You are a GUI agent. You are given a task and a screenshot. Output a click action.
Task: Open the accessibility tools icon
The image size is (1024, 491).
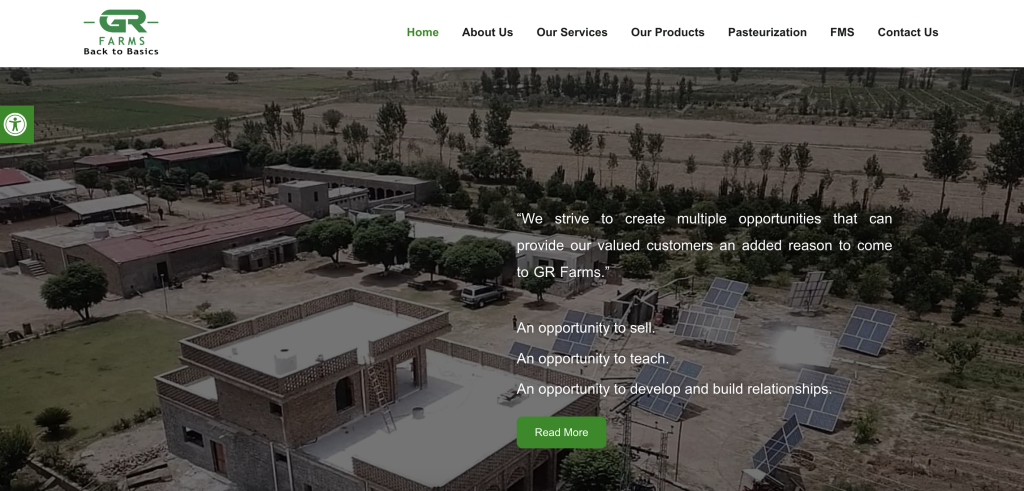click(16, 124)
